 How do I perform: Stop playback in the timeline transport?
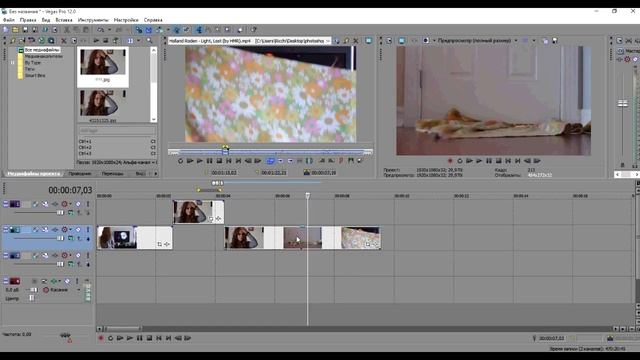coord(149,338)
